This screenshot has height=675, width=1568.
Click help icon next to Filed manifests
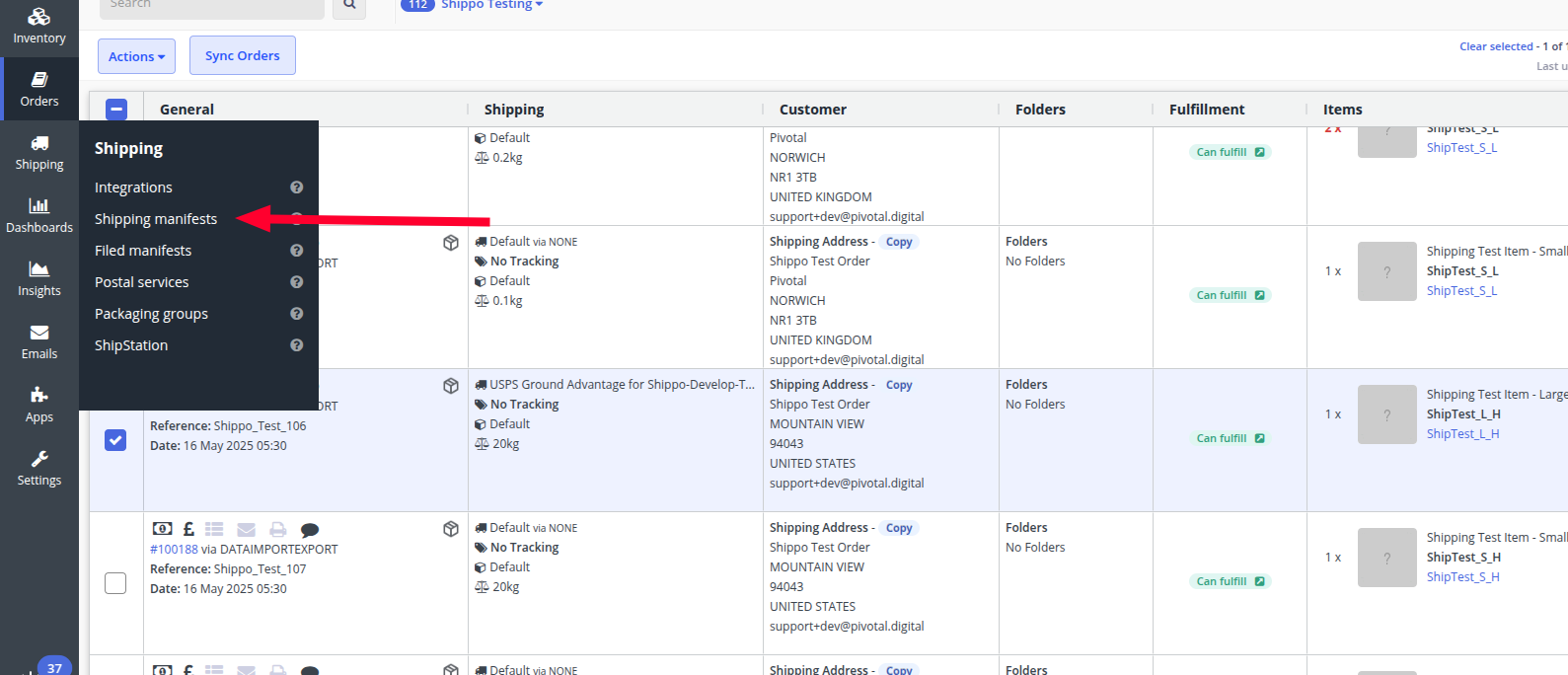(296, 251)
